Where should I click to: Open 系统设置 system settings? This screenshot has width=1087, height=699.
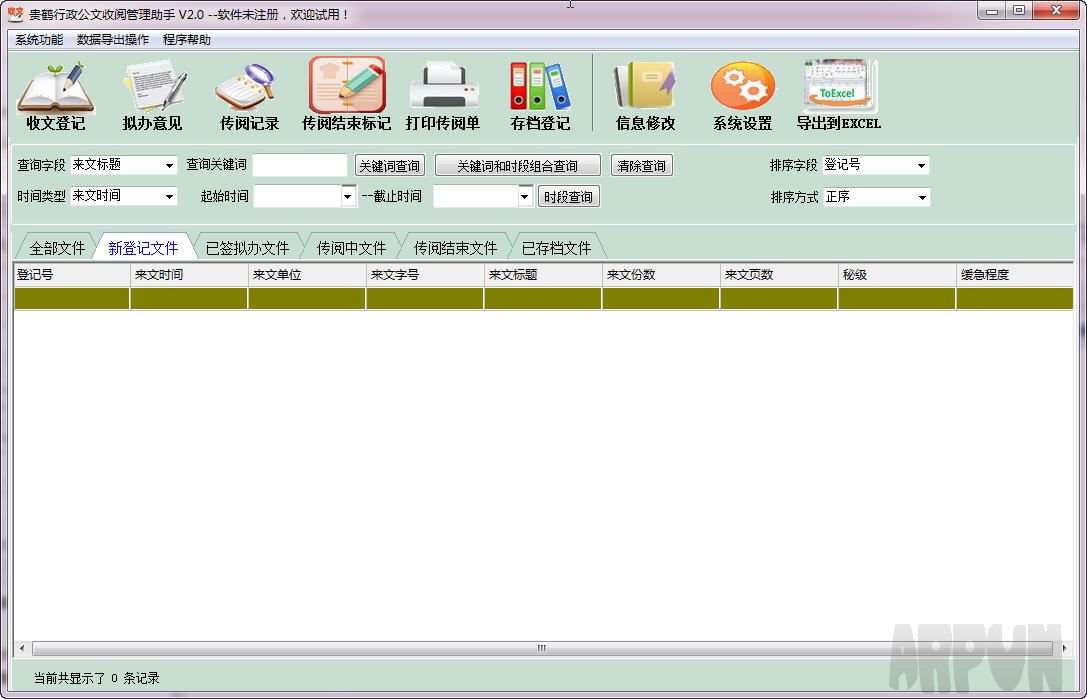(742, 93)
